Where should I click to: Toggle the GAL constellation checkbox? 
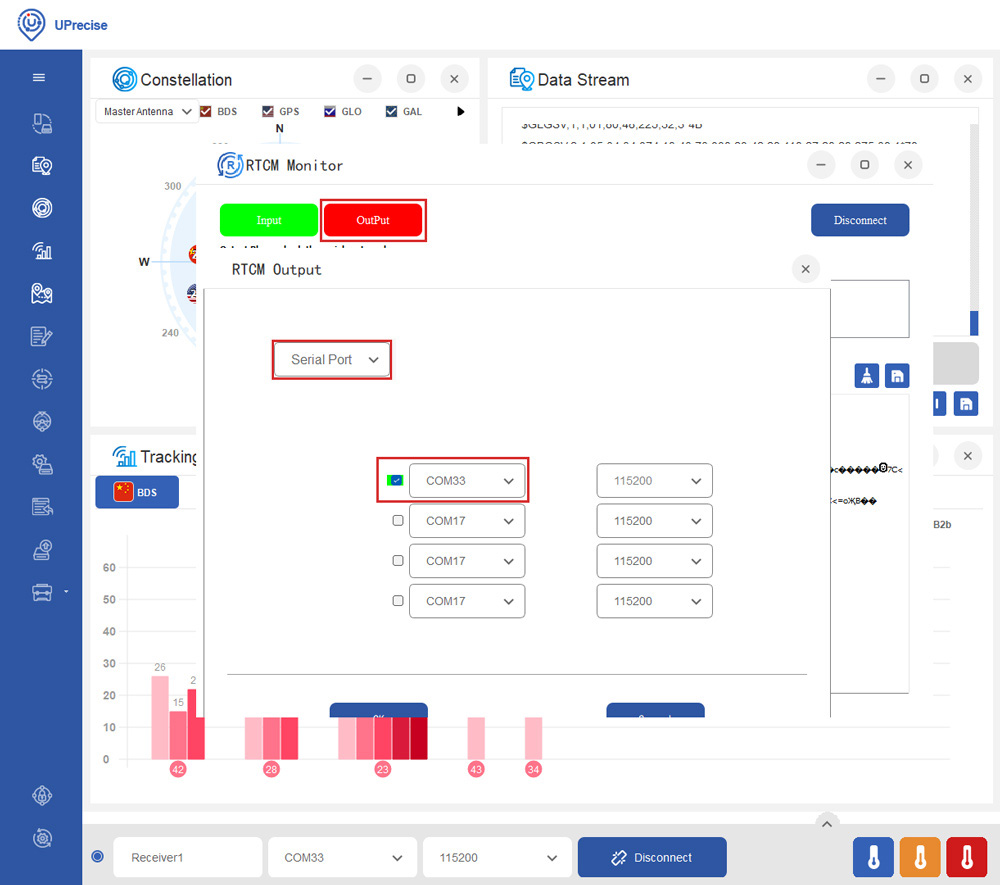[391, 112]
